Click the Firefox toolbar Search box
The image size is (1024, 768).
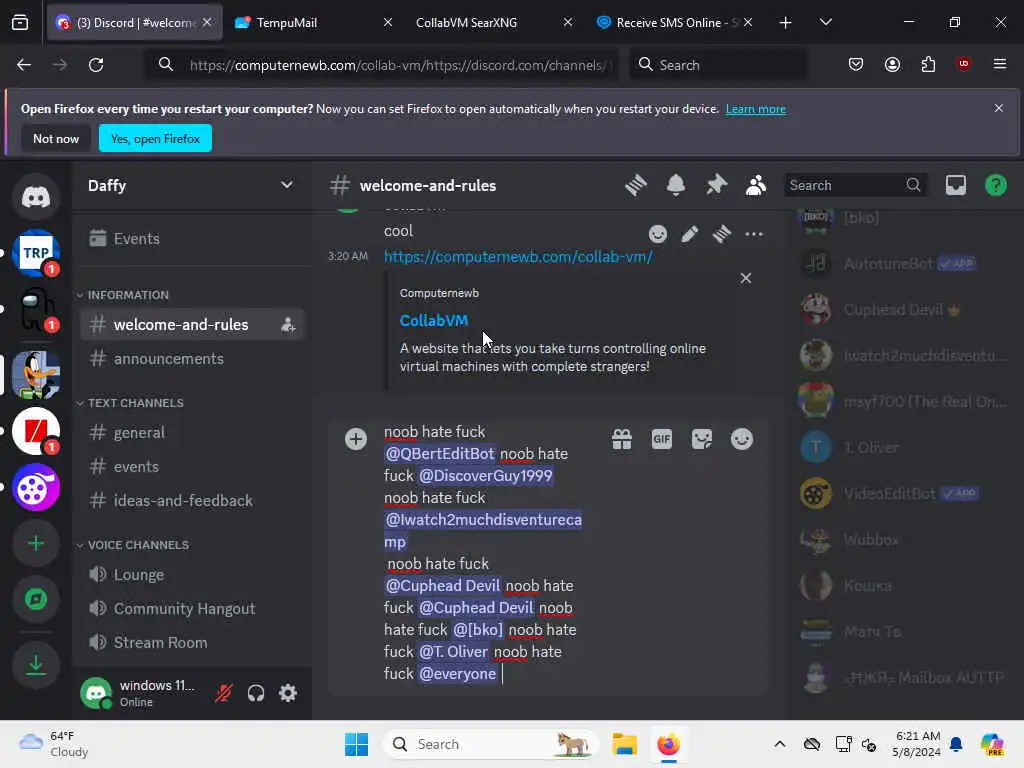tap(718, 65)
